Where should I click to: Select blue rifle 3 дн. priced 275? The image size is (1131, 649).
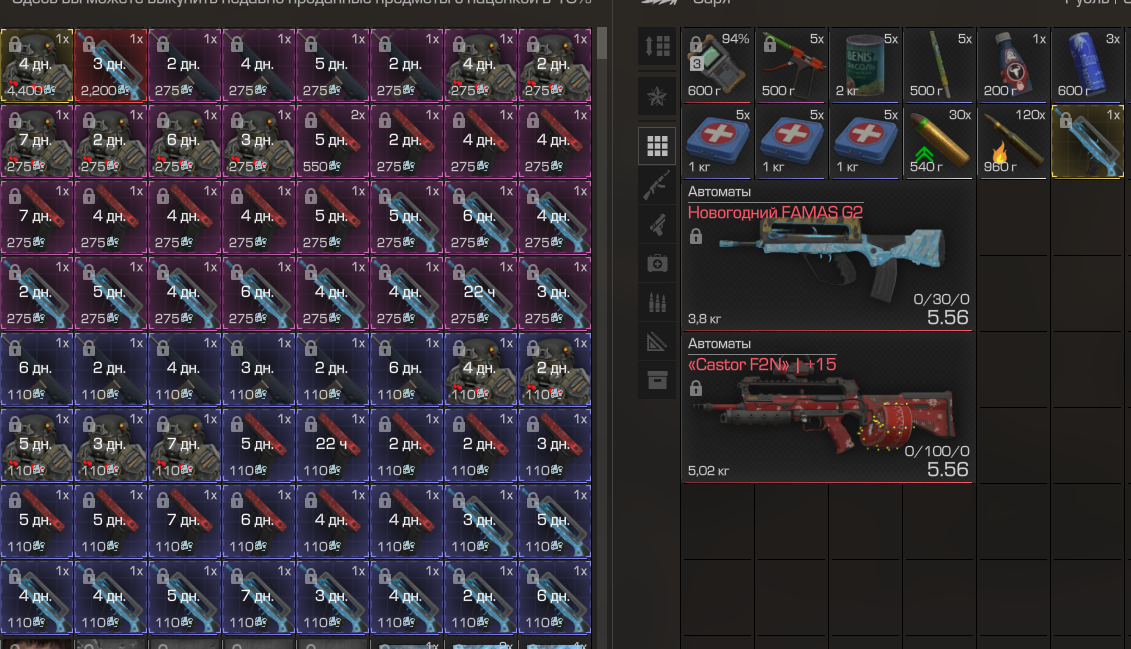coord(555,293)
